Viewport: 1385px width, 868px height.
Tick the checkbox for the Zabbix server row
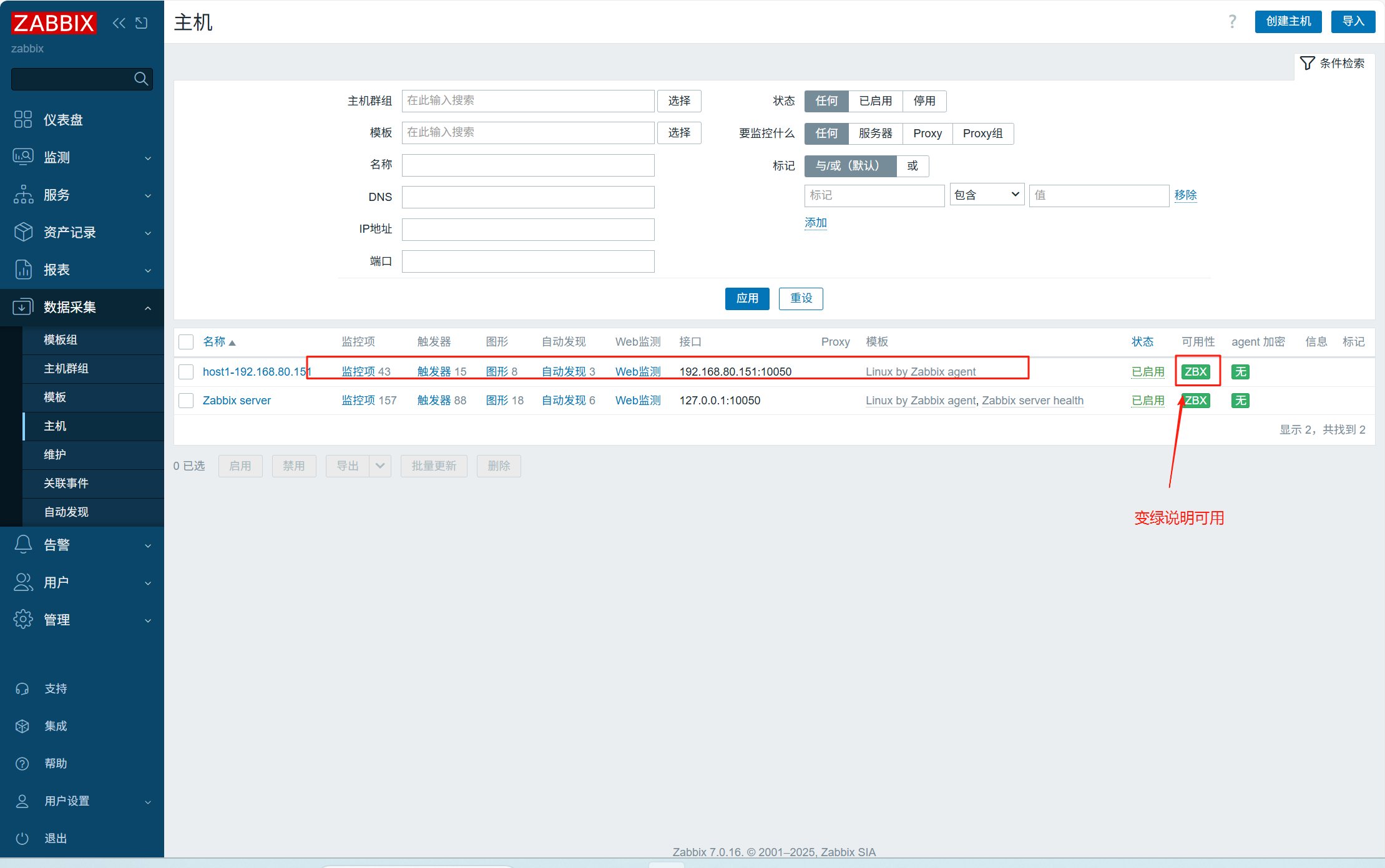pos(186,401)
